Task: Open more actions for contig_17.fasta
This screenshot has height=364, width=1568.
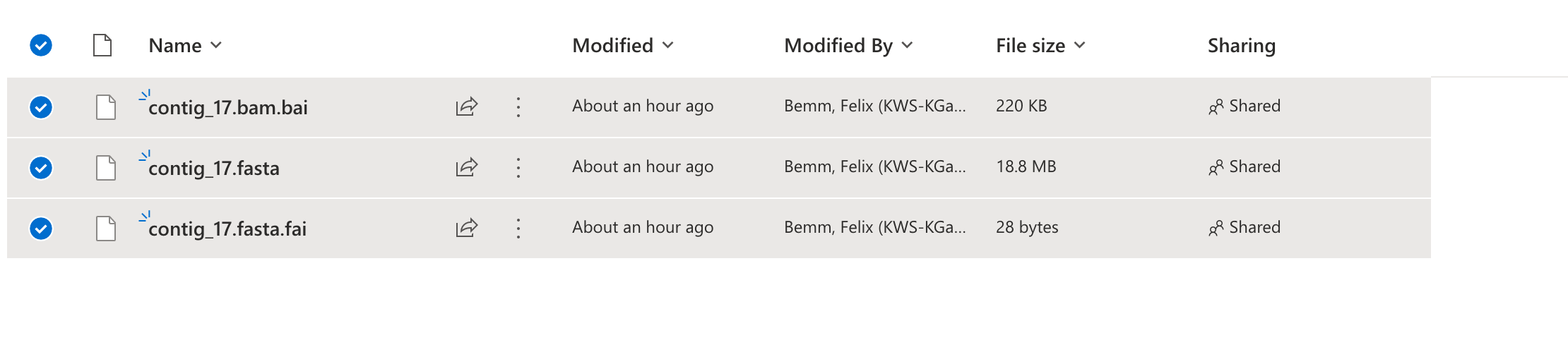Action: (x=518, y=167)
